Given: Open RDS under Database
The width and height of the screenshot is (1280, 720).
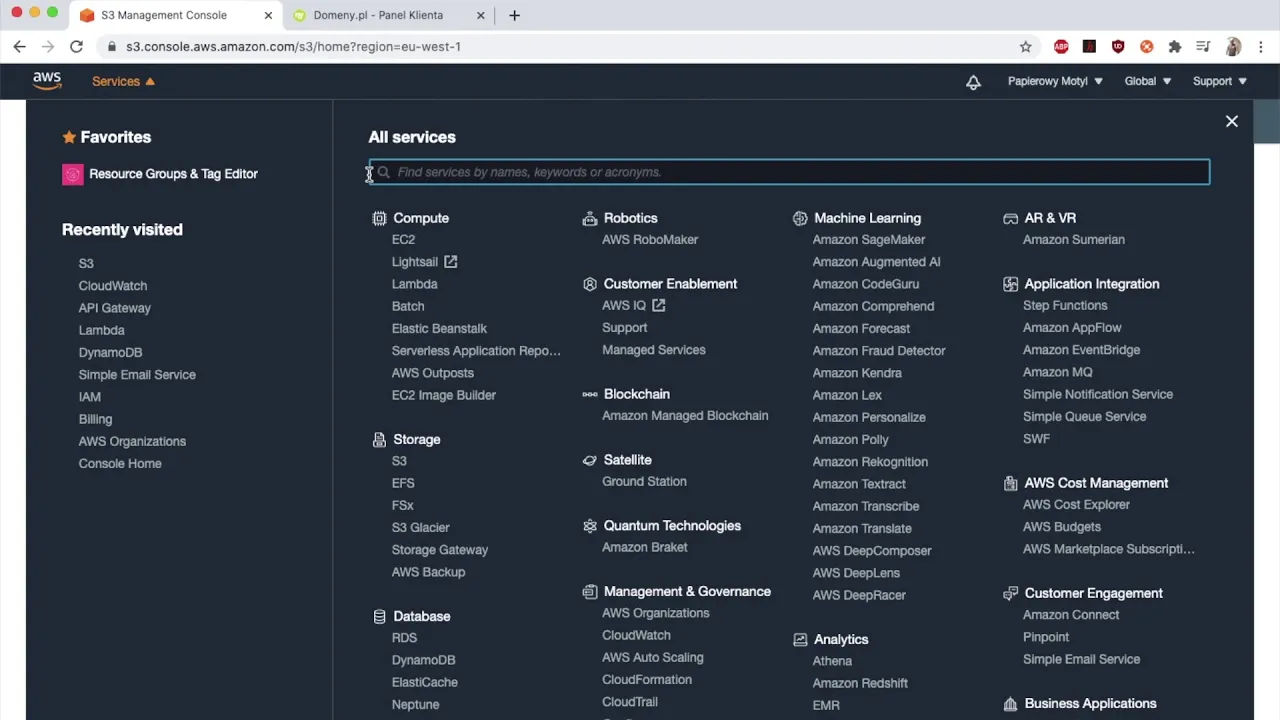Looking at the screenshot, I should [x=404, y=638].
